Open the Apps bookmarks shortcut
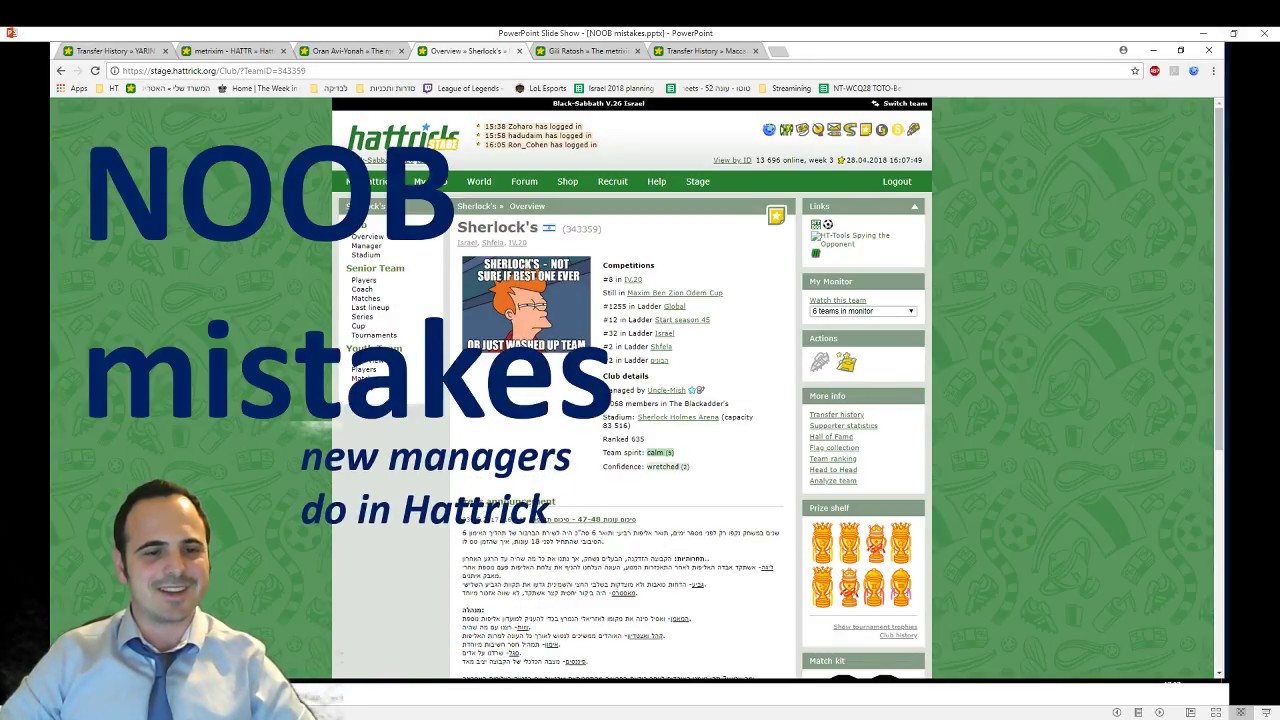This screenshot has height=720, width=1280. 72,88
